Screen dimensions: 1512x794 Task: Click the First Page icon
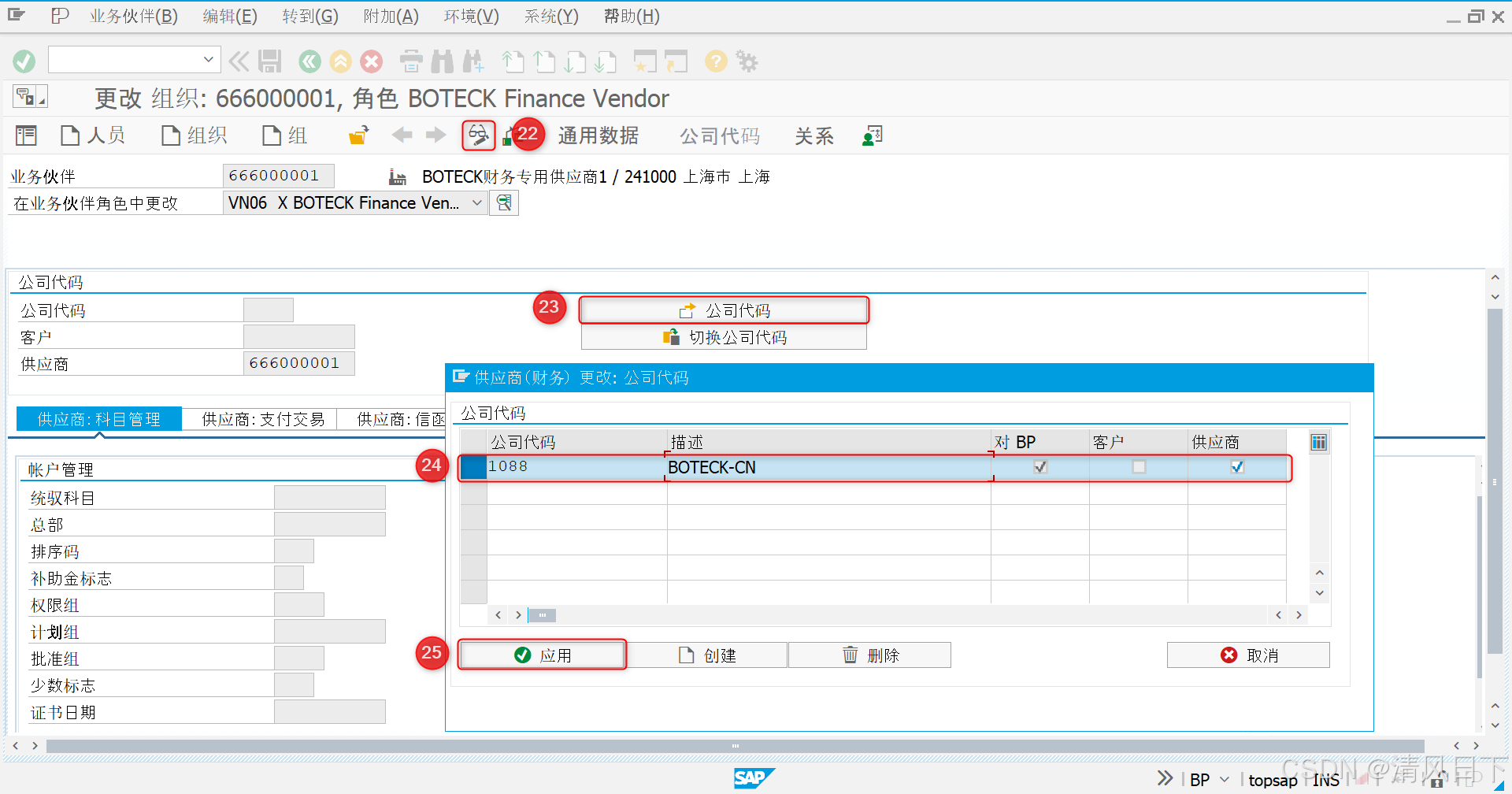click(513, 61)
